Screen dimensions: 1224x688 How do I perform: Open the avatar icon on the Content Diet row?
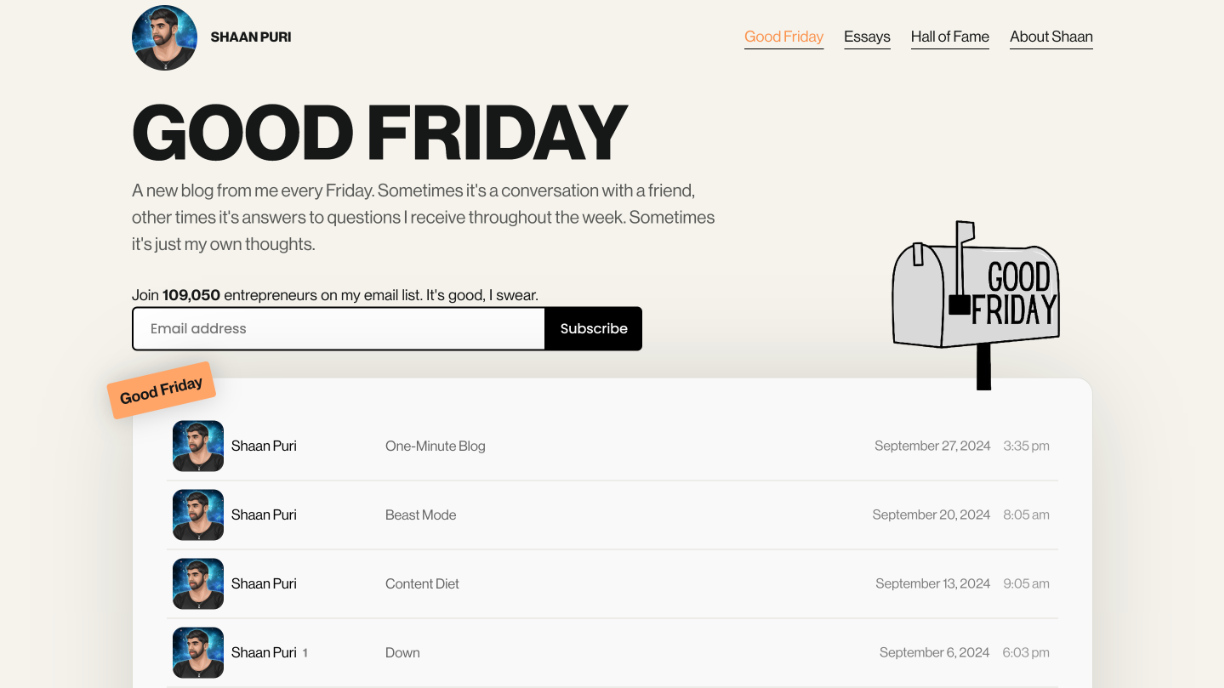197,583
